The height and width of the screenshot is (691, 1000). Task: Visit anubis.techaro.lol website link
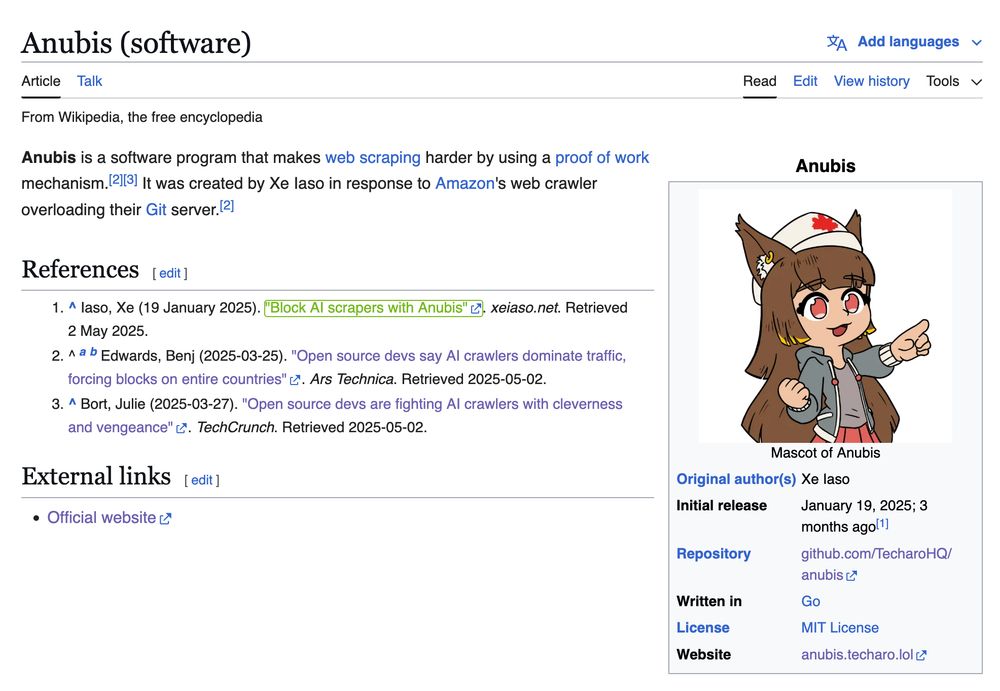click(857, 655)
